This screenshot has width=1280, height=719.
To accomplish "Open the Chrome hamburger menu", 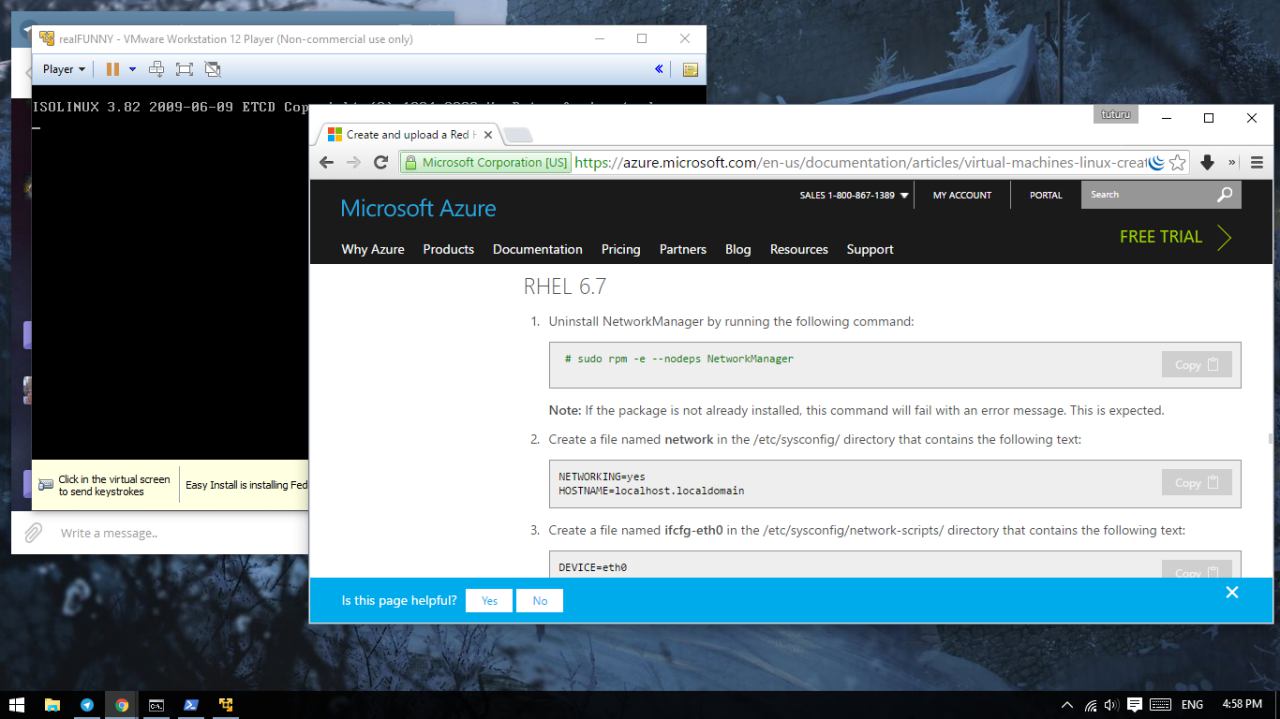I will [1257, 162].
